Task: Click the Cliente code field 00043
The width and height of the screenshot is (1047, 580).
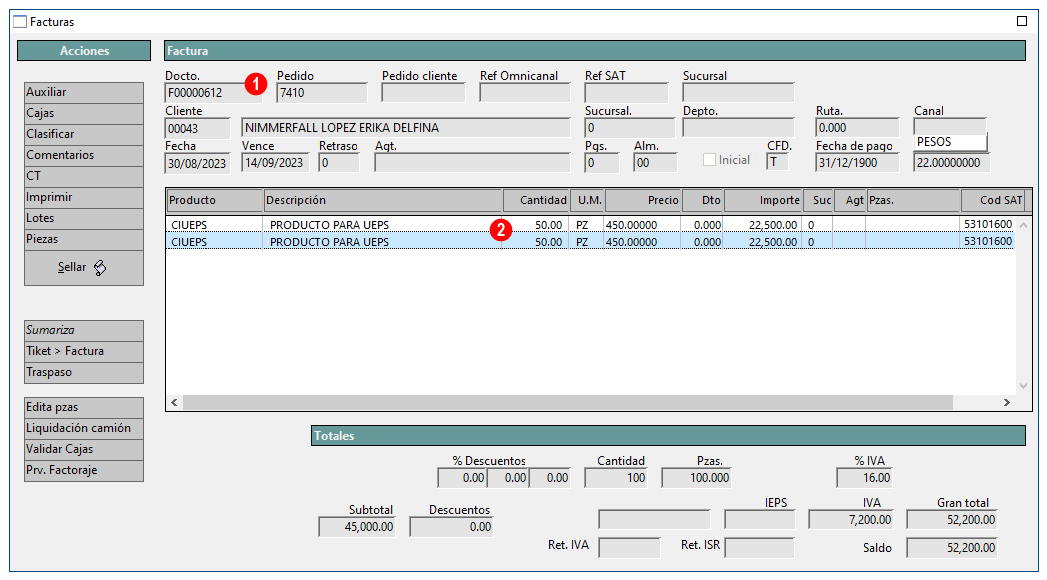Action: pos(198,128)
